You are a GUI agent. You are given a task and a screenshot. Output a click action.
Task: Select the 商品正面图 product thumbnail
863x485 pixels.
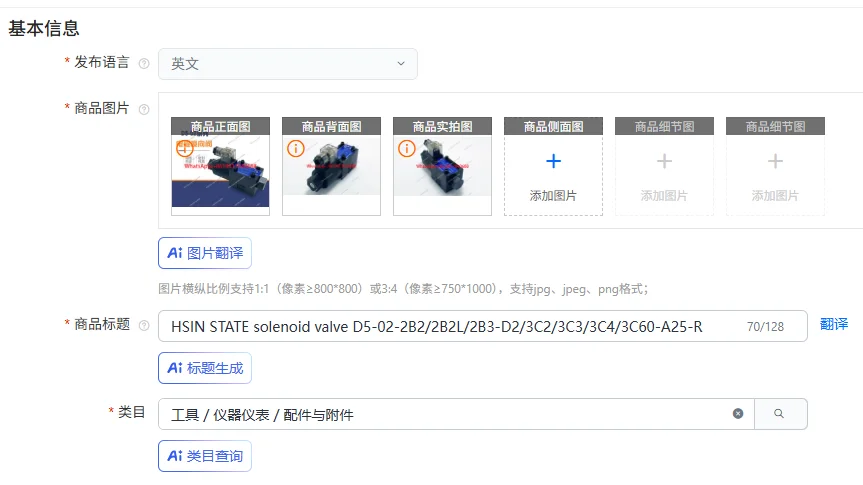(220, 166)
